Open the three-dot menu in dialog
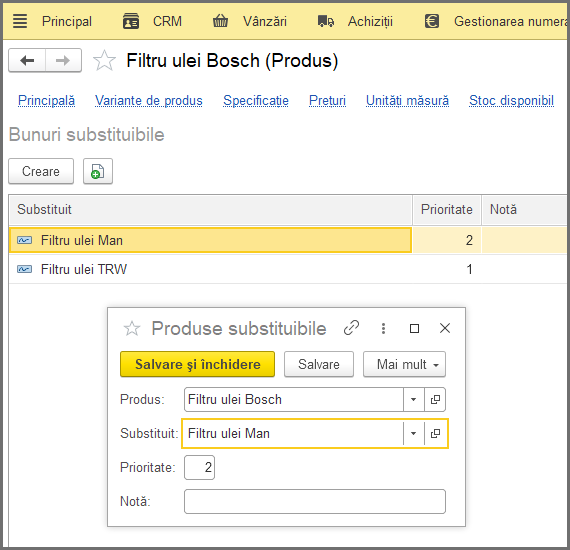The width and height of the screenshot is (570, 550). 383,328
